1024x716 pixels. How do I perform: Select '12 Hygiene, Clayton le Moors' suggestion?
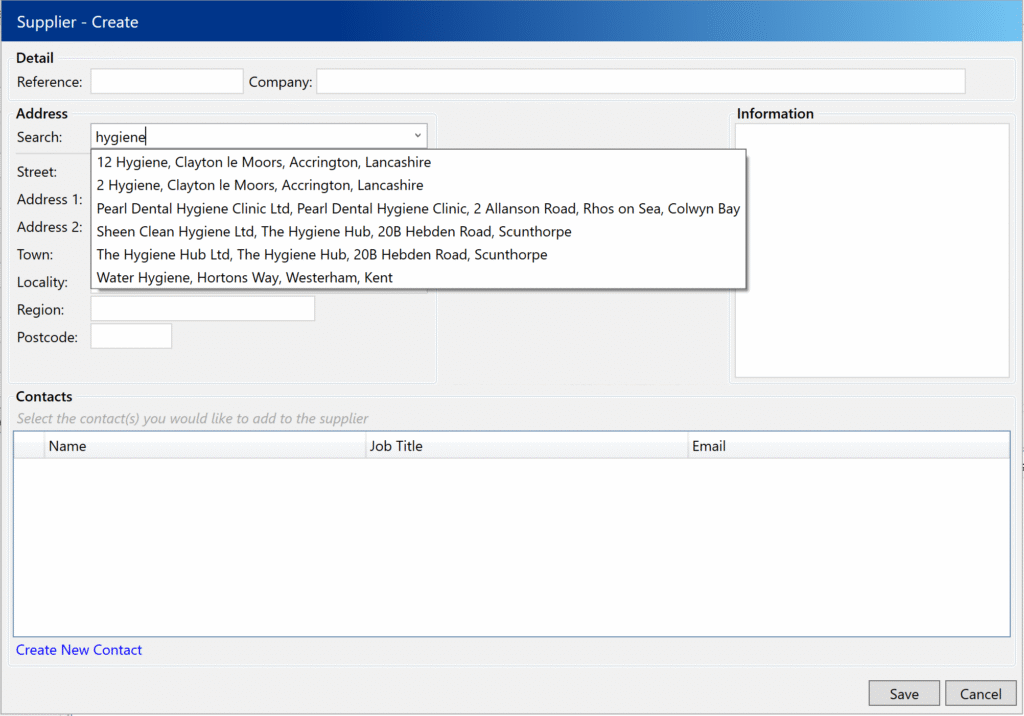click(264, 162)
